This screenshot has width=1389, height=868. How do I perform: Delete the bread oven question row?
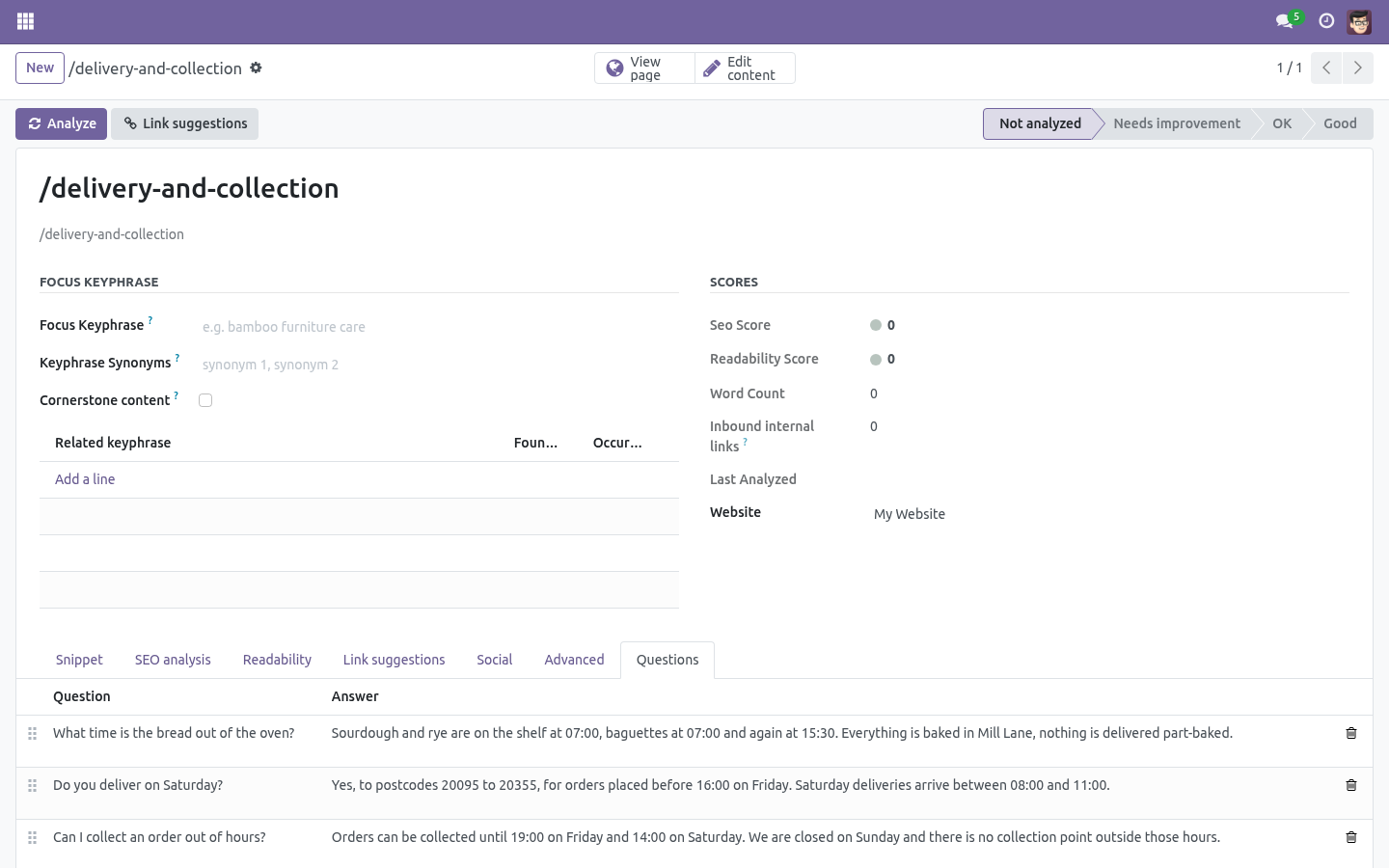[1351, 733]
